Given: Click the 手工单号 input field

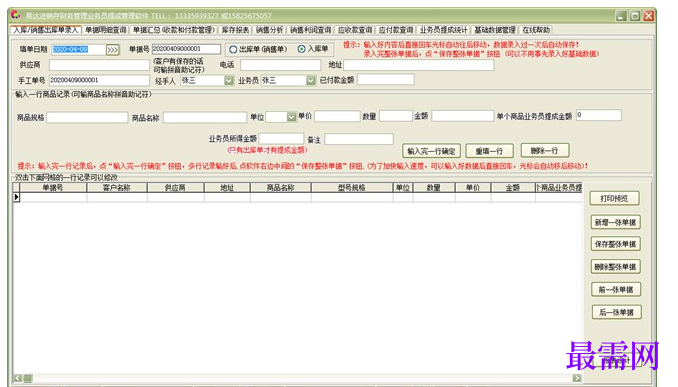Looking at the screenshot, I should tap(99, 80).
